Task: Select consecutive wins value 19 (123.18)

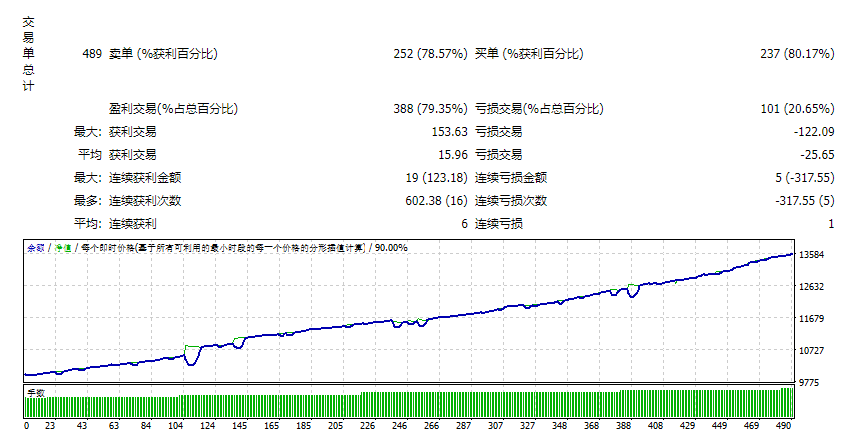Action: pyautogui.click(x=437, y=178)
